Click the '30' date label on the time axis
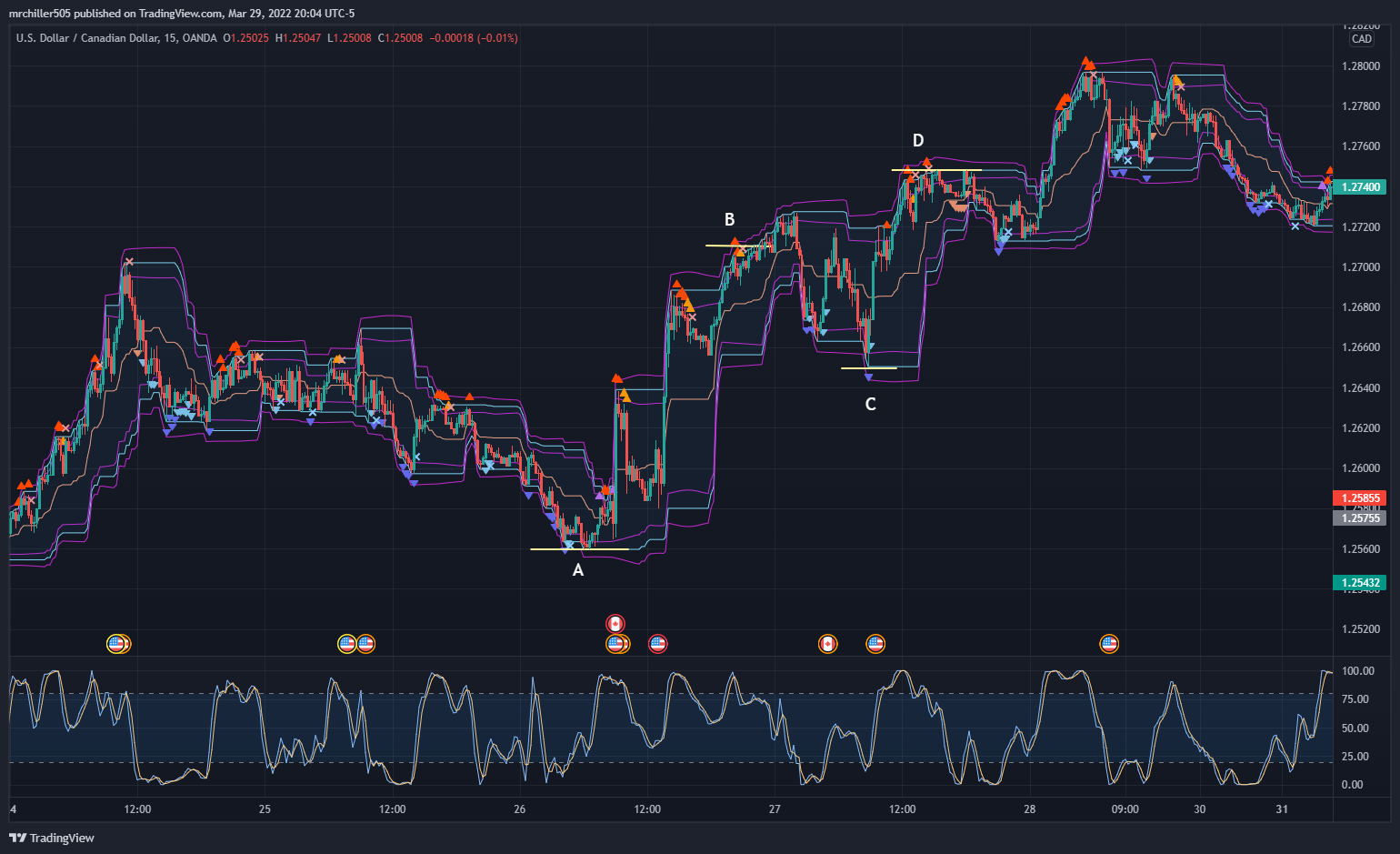1400x854 pixels. tap(1200, 809)
